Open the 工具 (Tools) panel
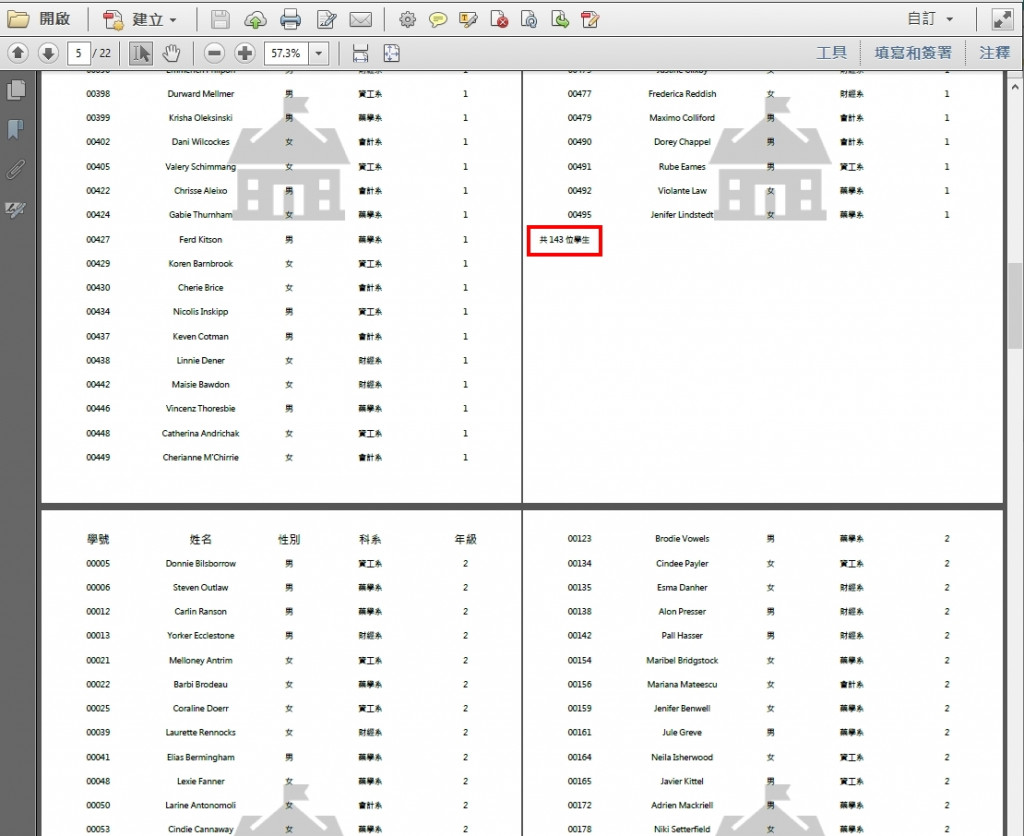 pos(831,52)
